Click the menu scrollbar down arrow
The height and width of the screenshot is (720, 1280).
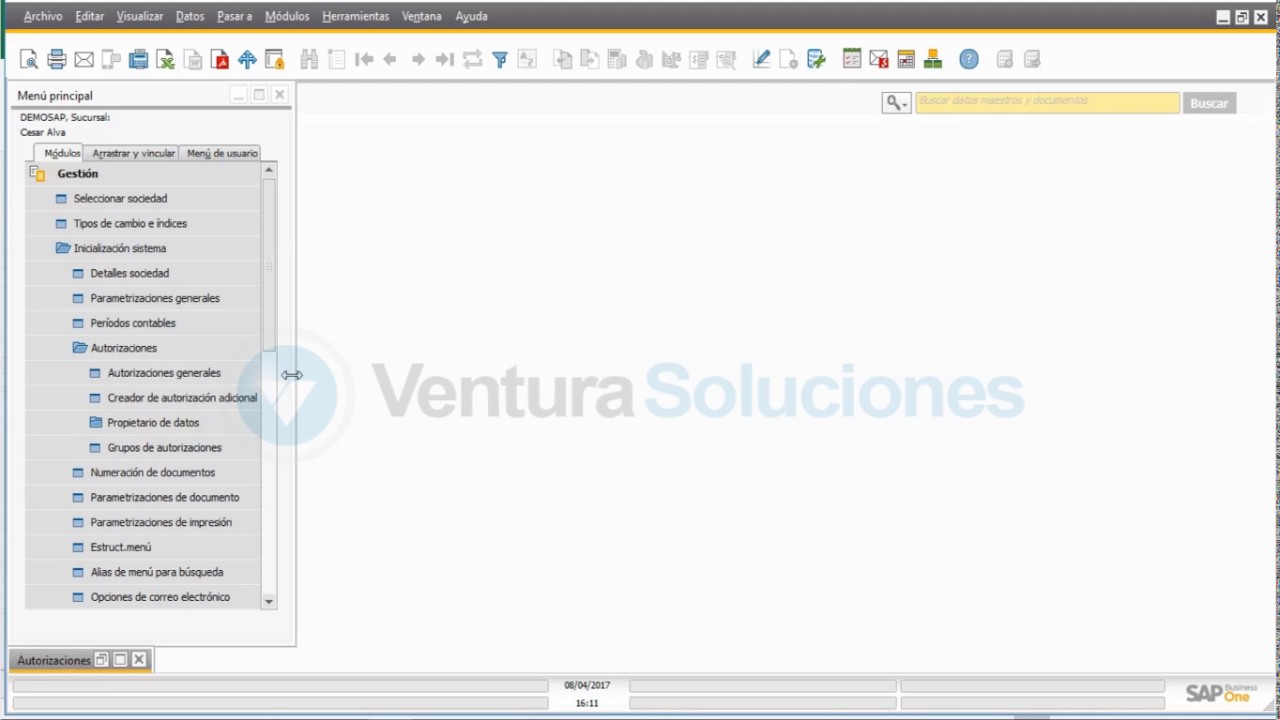268,602
